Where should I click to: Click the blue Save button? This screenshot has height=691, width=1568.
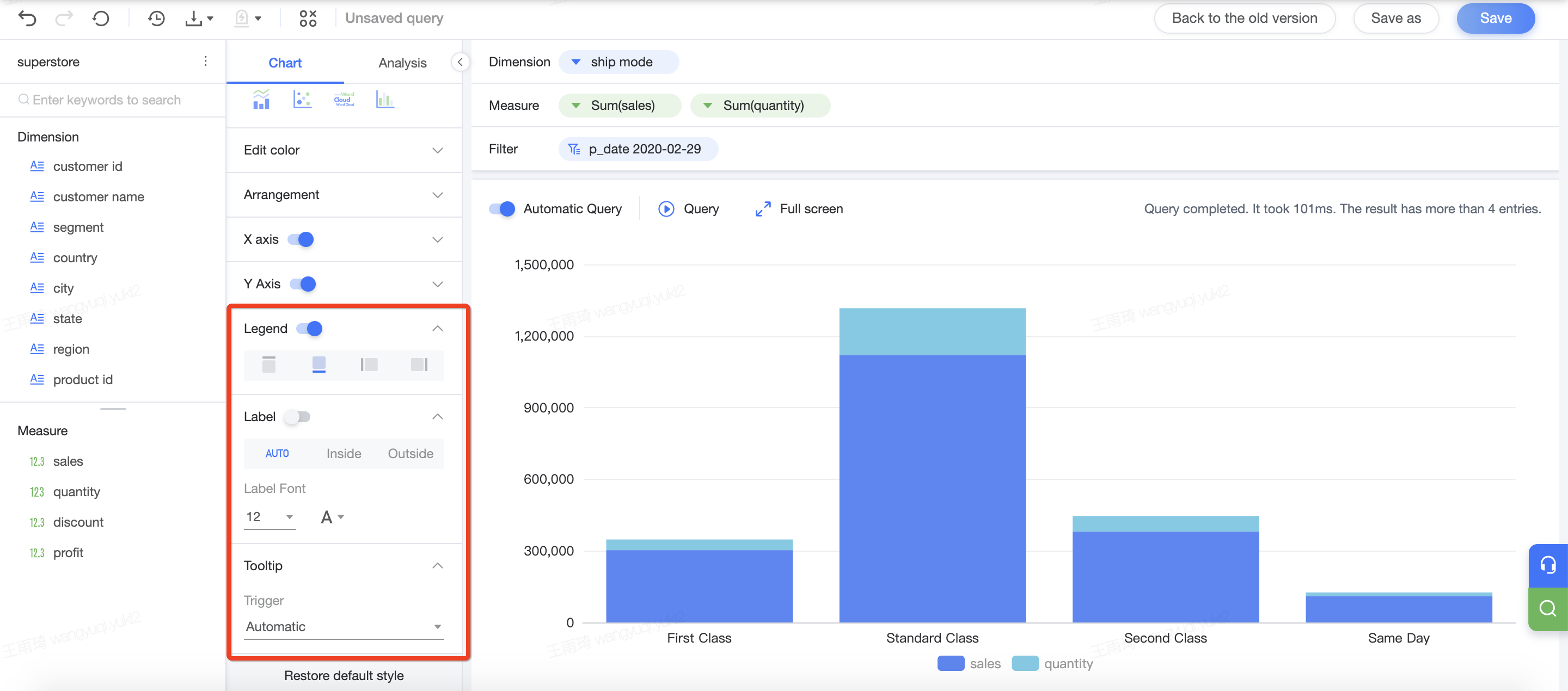tap(1496, 18)
